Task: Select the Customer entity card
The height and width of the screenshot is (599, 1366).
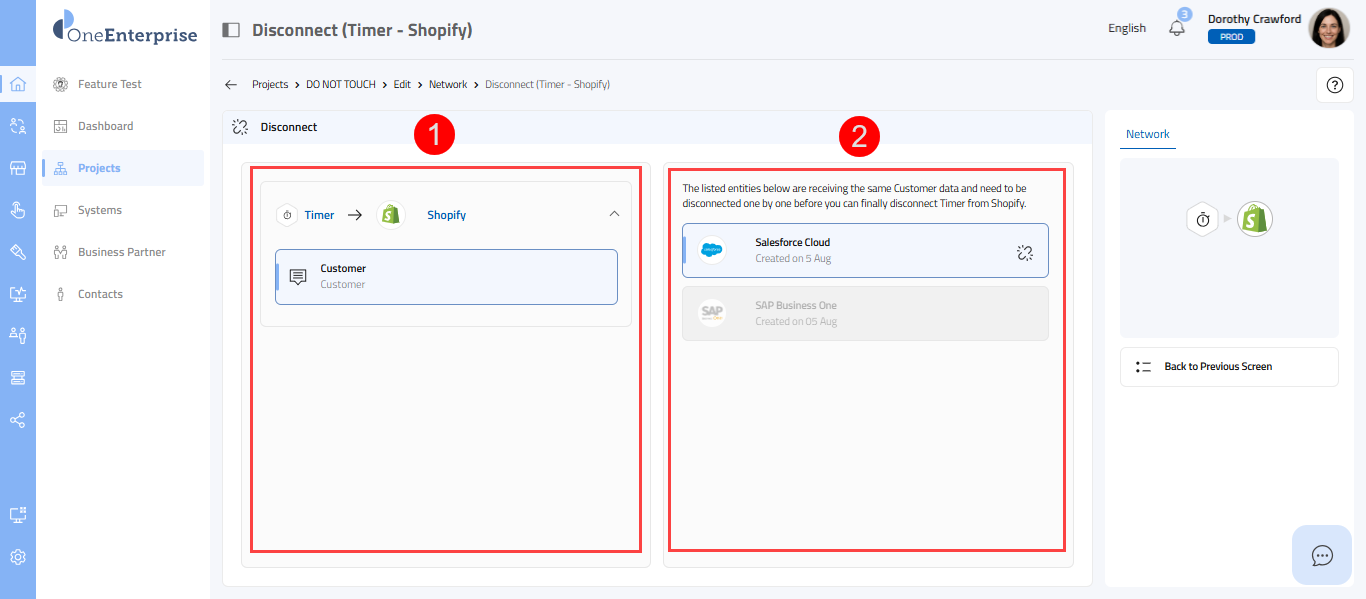Action: 446,276
